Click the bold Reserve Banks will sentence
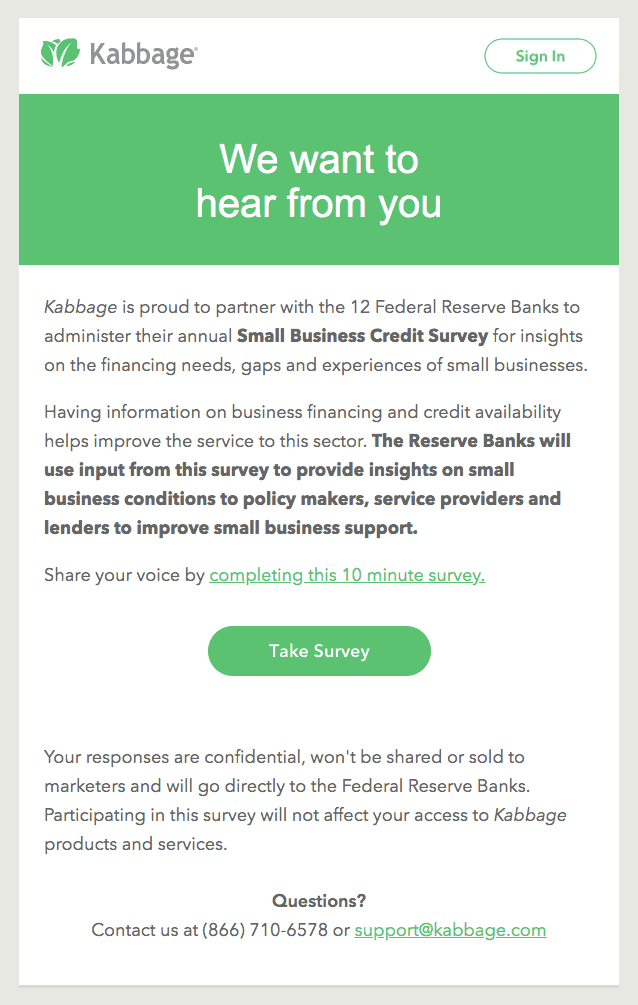Image resolution: width=638 pixels, height=1005 pixels. (307, 485)
